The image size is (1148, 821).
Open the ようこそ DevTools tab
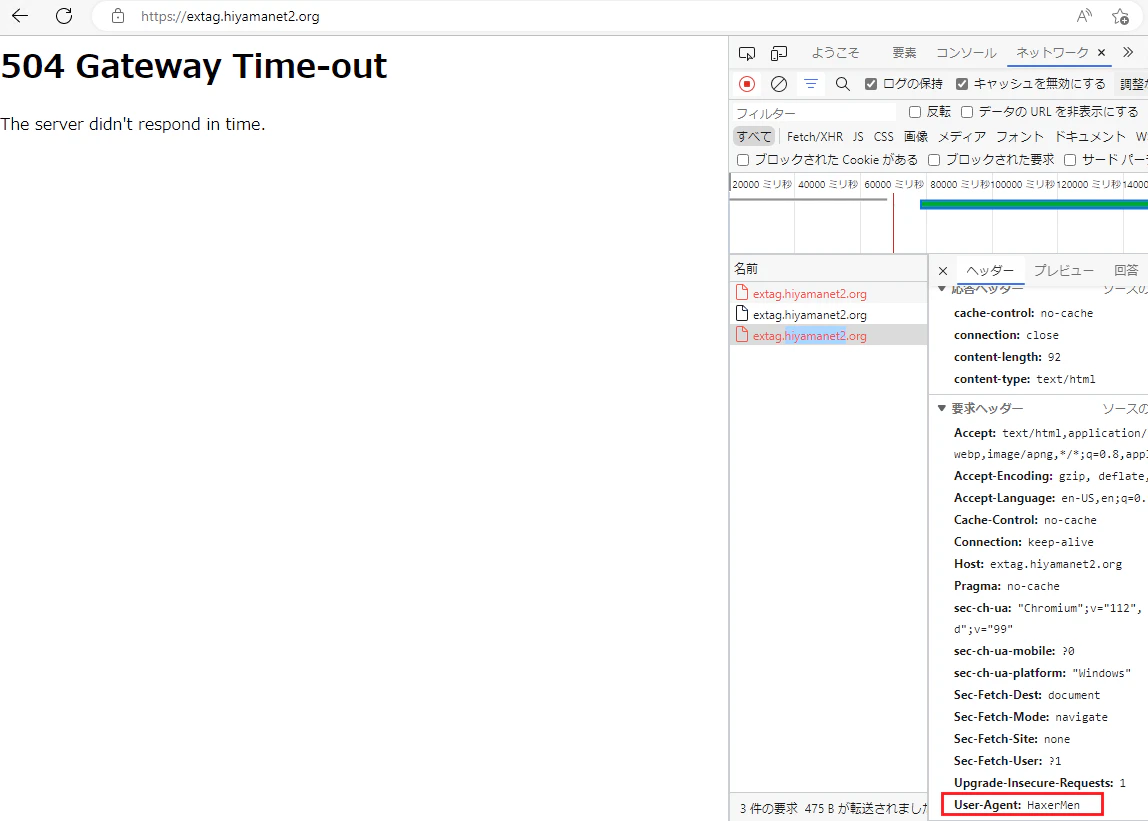(835, 53)
